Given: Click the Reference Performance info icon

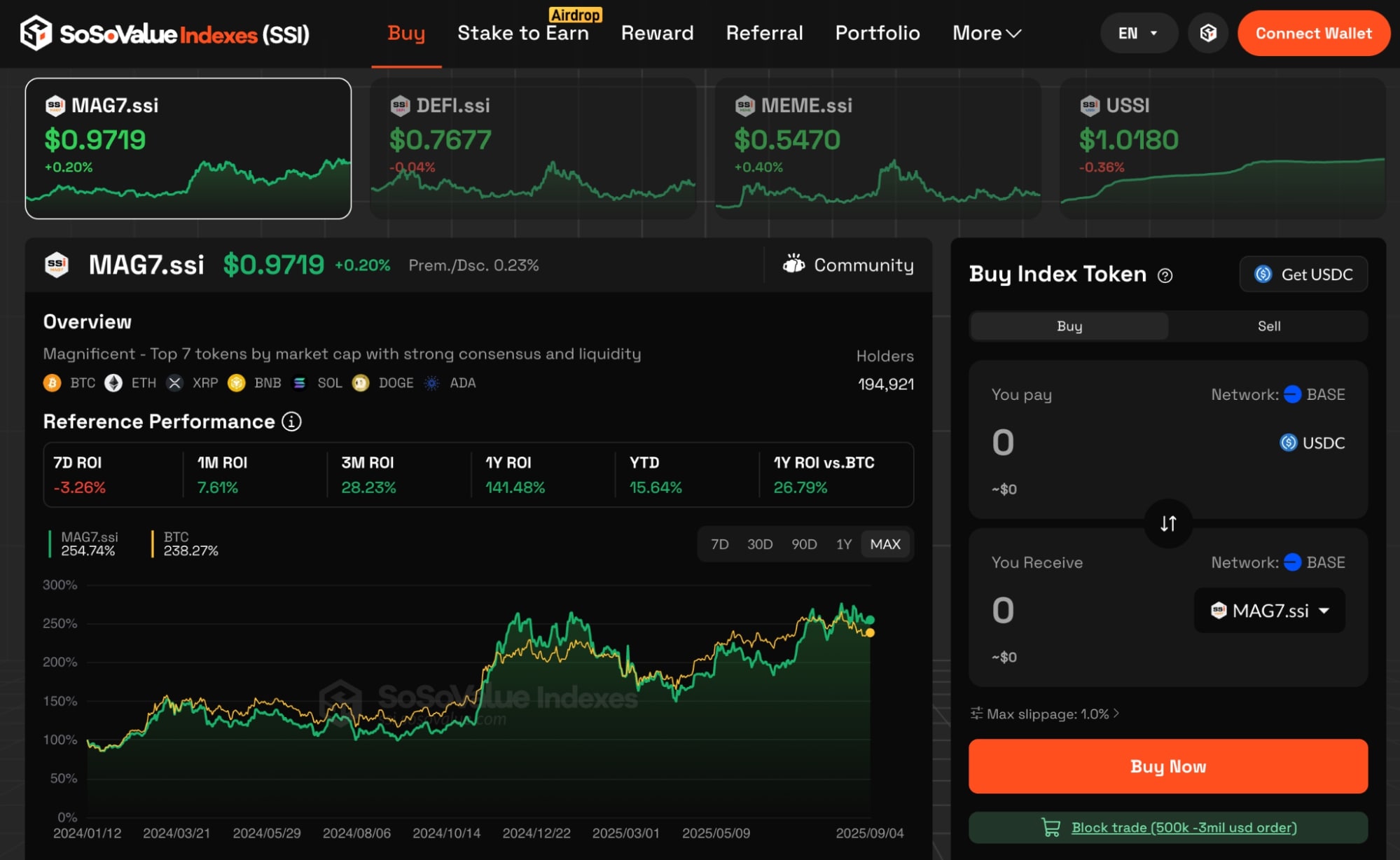Looking at the screenshot, I should coord(291,422).
